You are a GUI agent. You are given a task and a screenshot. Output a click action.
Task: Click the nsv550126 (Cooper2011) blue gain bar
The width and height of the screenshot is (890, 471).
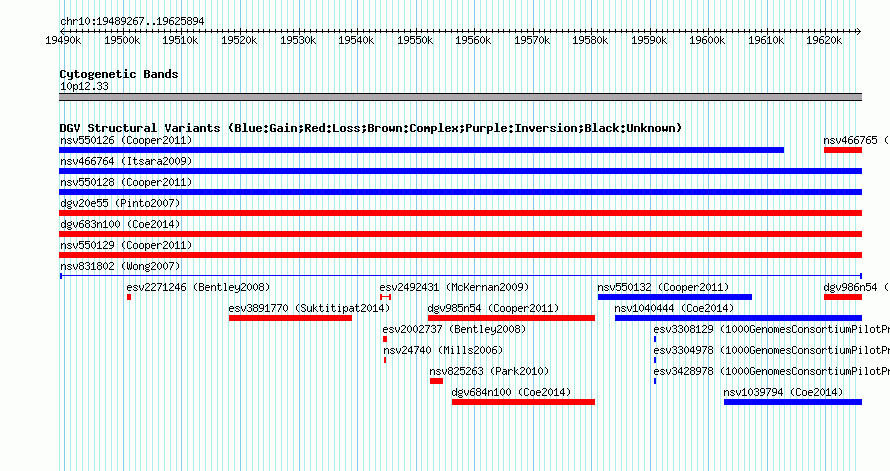click(421, 150)
